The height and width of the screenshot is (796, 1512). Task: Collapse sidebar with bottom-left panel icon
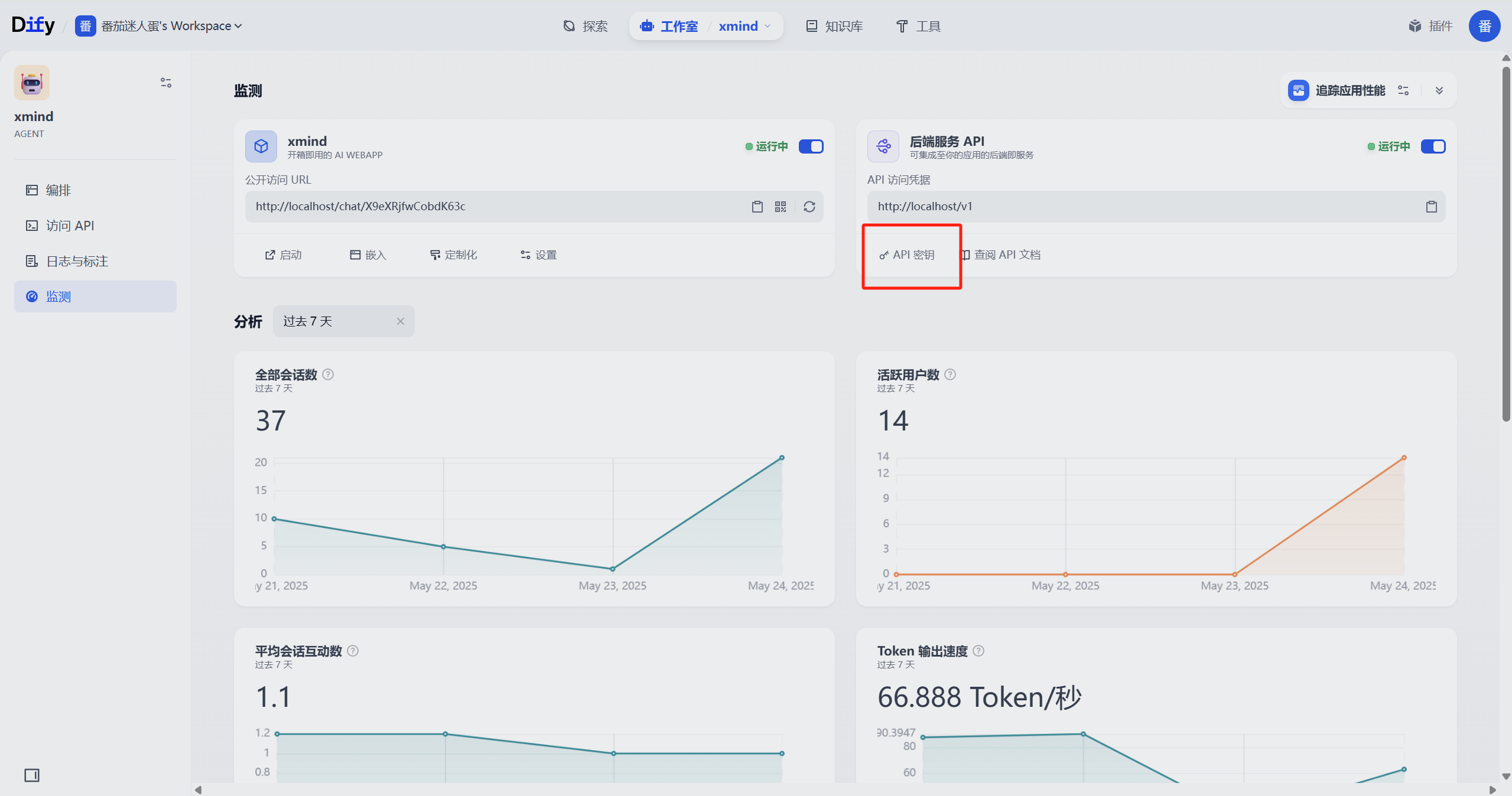point(32,775)
